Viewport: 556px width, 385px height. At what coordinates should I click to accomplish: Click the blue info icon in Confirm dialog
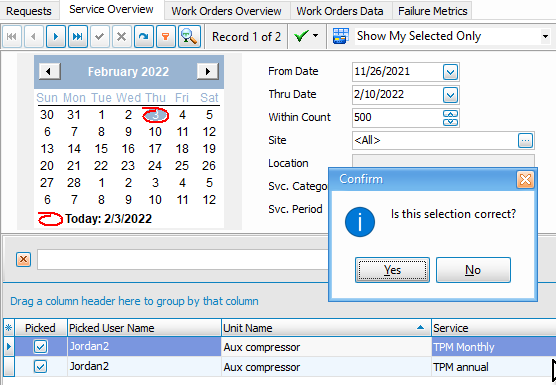[360, 222]
